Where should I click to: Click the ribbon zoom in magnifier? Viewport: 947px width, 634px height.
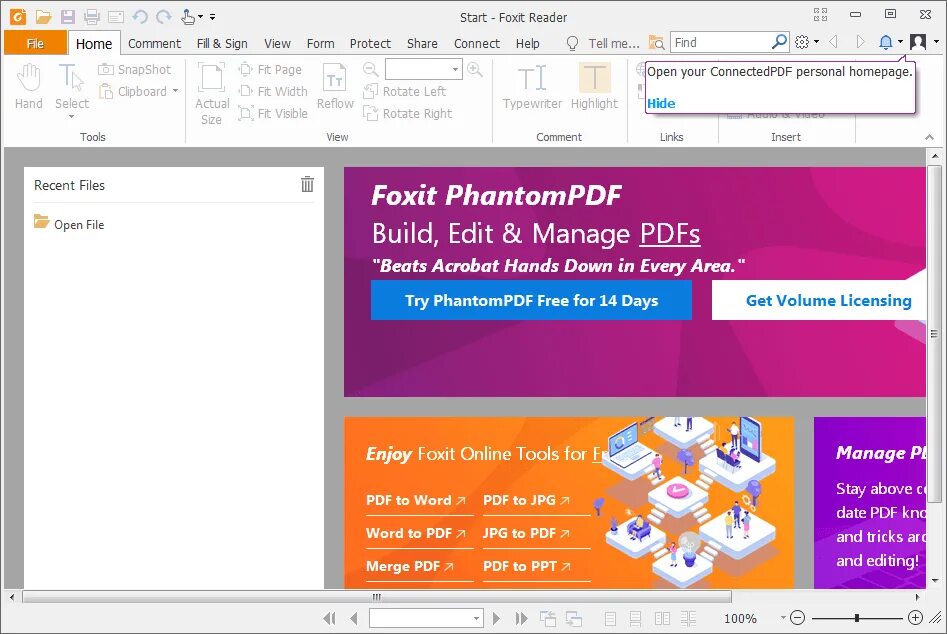pos(475,69)
